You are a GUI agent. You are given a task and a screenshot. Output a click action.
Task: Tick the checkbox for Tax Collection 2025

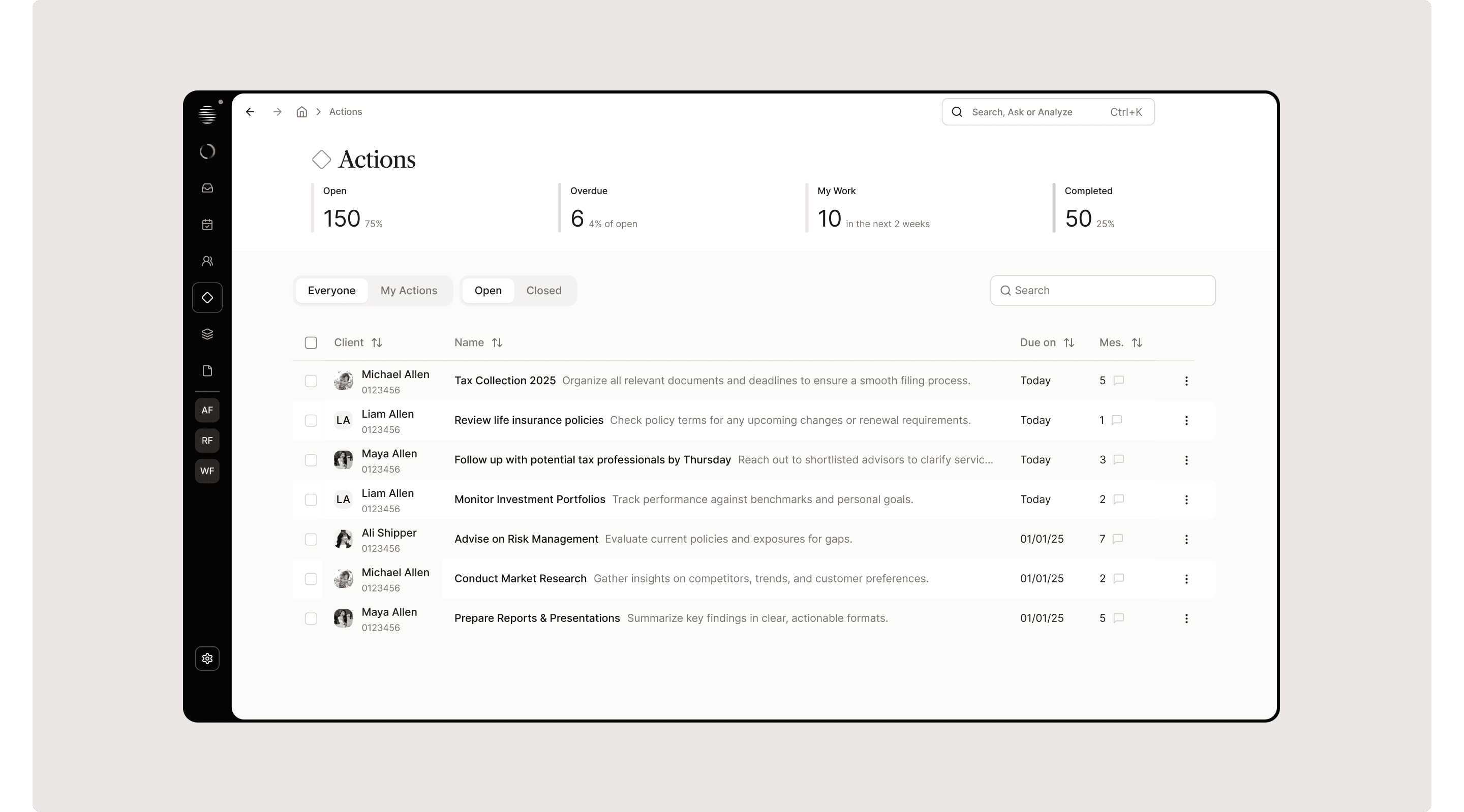pyautogui.click(x=311, y=381)
